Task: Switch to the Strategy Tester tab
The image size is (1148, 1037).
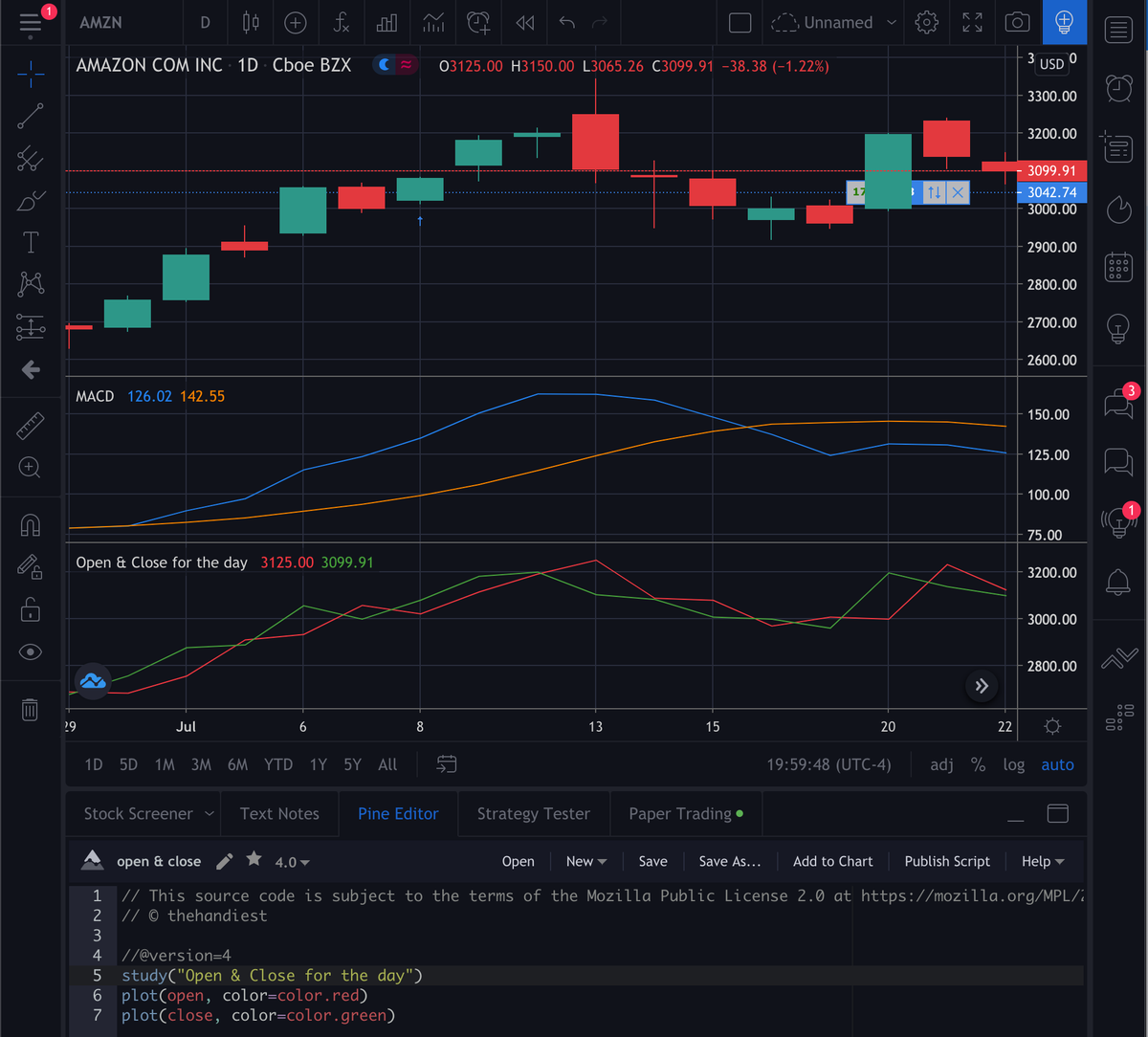Action: click(x=534, y=814)
